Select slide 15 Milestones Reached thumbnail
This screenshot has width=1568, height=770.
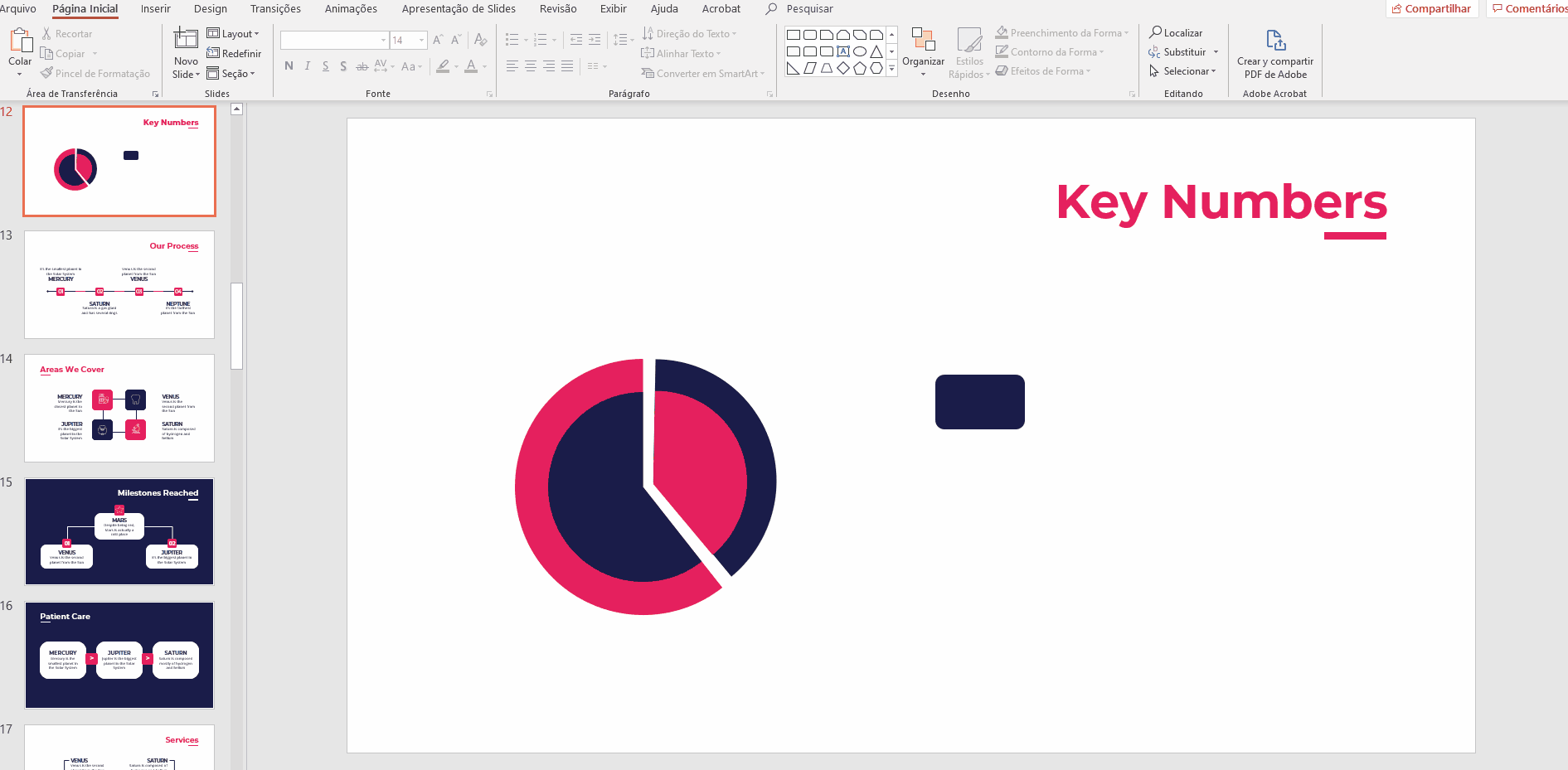(x=119, y=531)
